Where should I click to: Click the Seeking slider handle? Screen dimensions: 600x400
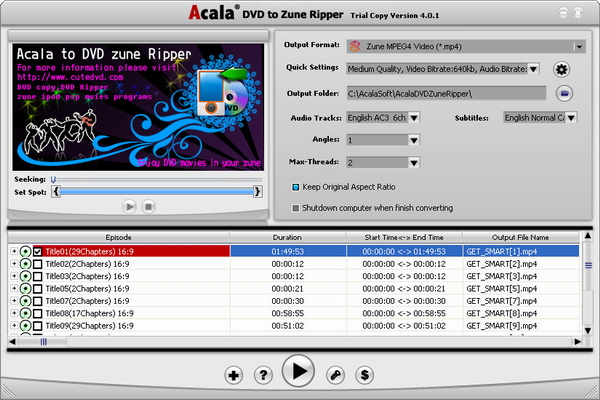click(53, 179)
